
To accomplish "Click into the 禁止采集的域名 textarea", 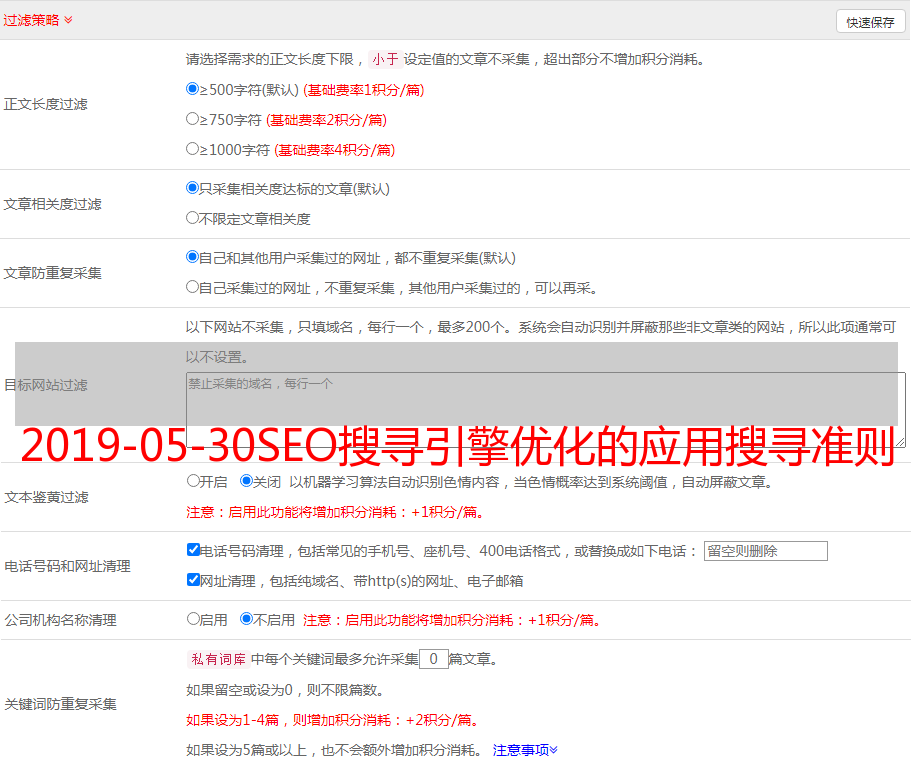I will [x=546, y=410].
